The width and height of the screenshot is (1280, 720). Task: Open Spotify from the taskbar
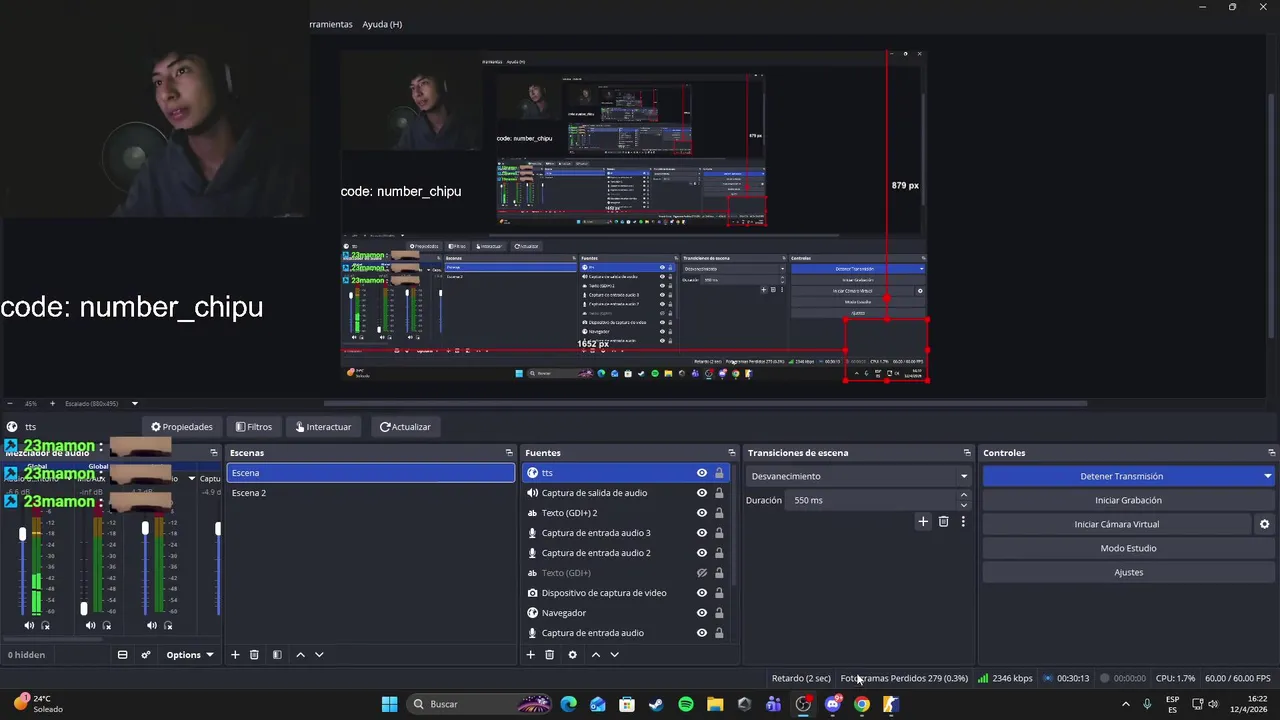coord(686,704)
